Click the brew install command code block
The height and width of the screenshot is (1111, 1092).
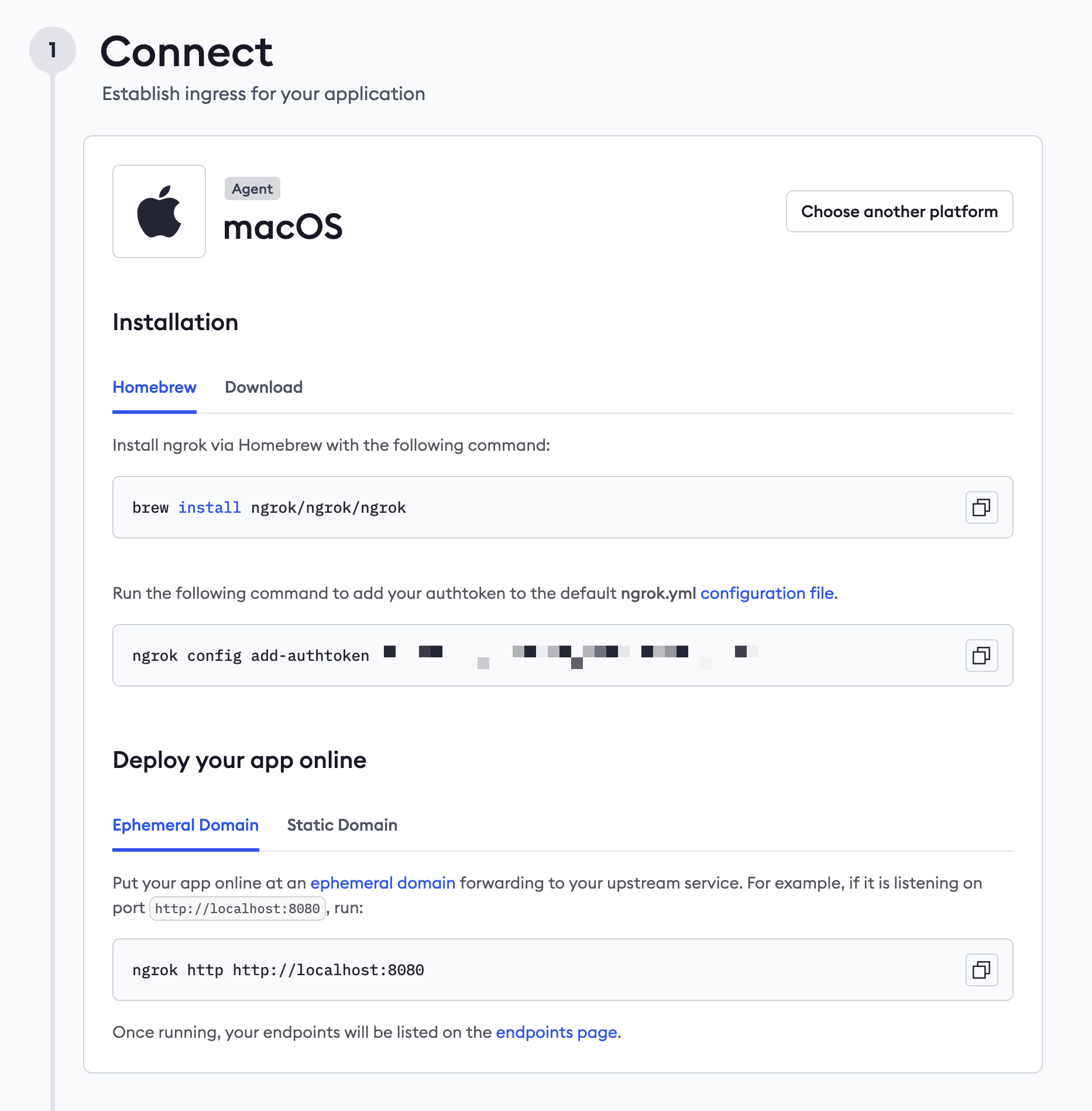(563, 508)
